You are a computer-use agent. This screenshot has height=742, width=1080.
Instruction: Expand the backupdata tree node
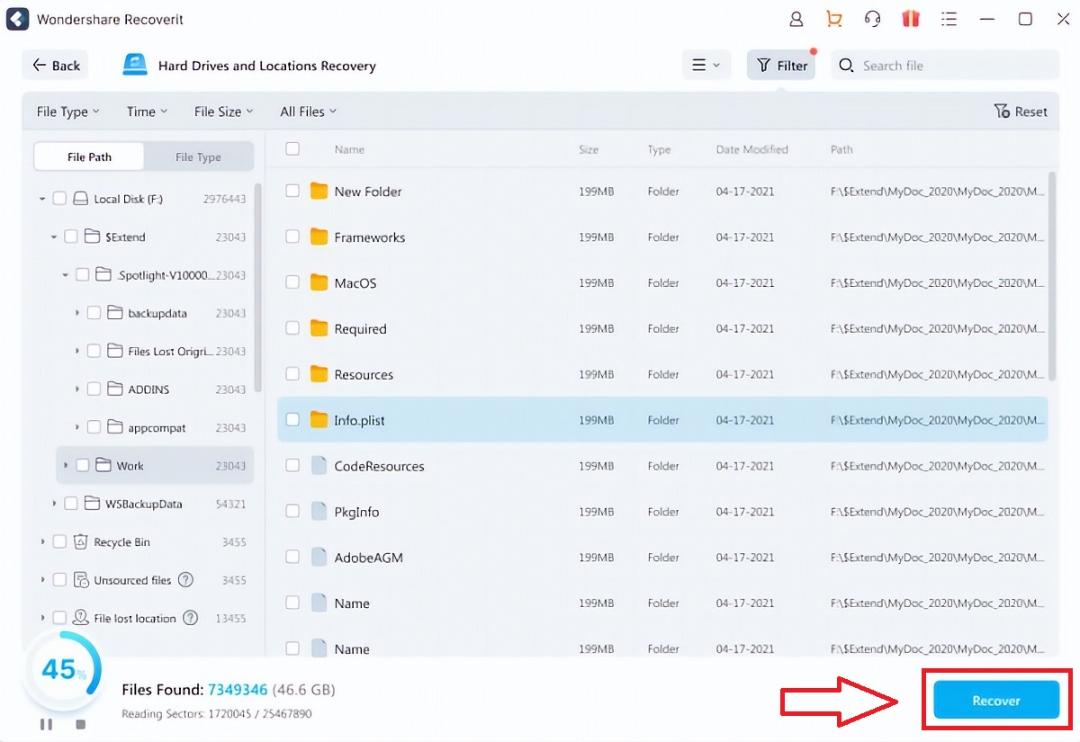click(x=76, y=313)
